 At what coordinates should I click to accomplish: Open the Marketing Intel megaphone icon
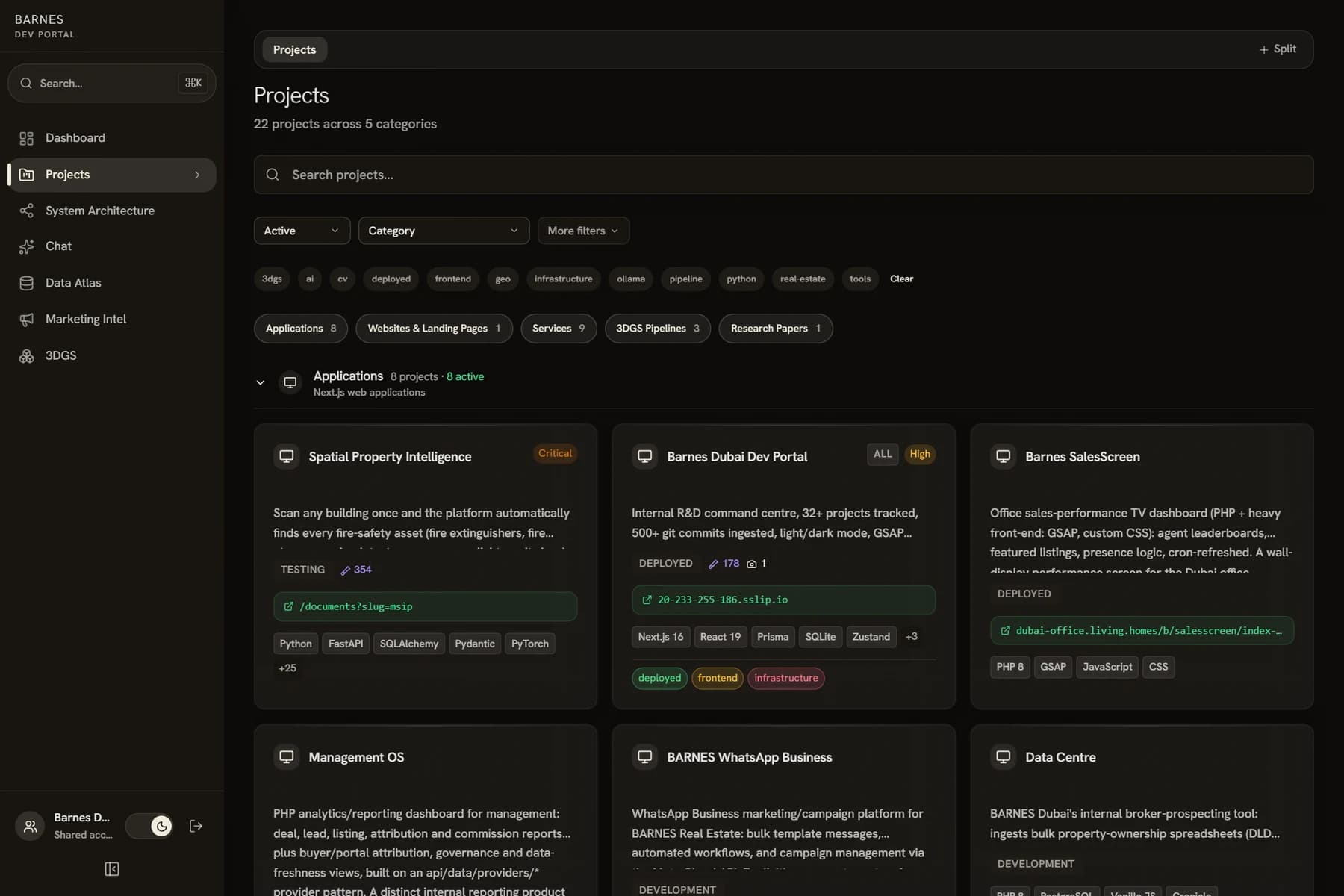(27, 320)
